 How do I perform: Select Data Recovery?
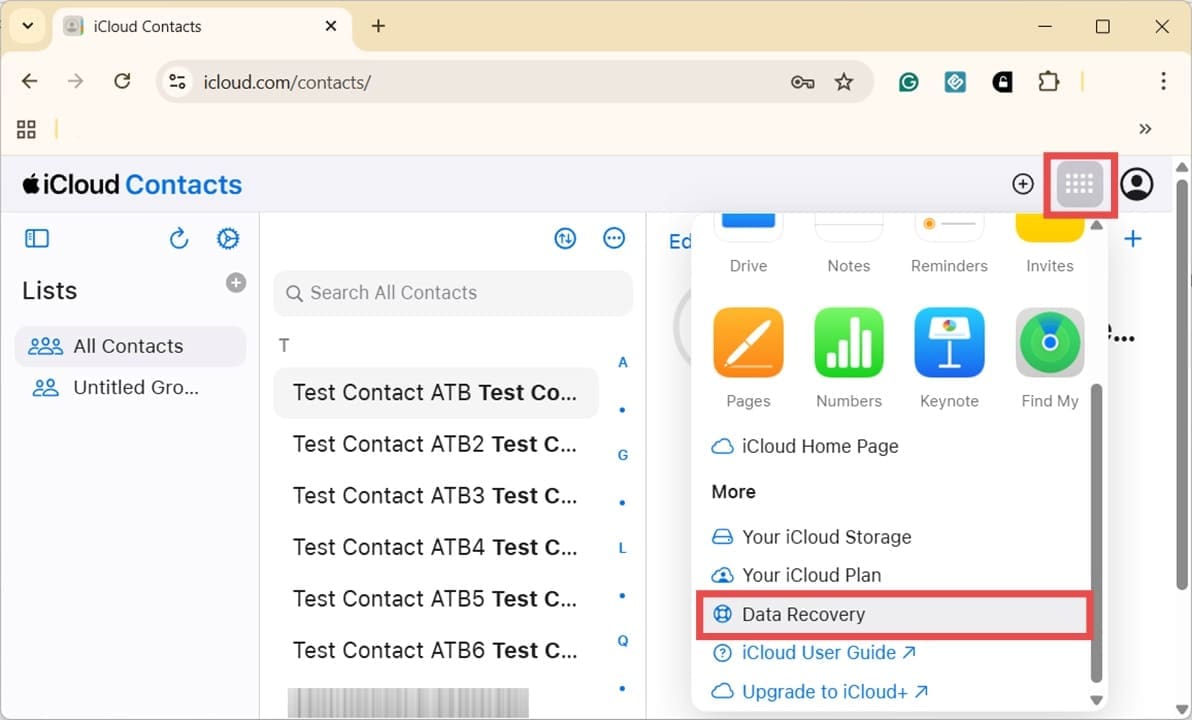pyautogui.click(x=895, y=614)
